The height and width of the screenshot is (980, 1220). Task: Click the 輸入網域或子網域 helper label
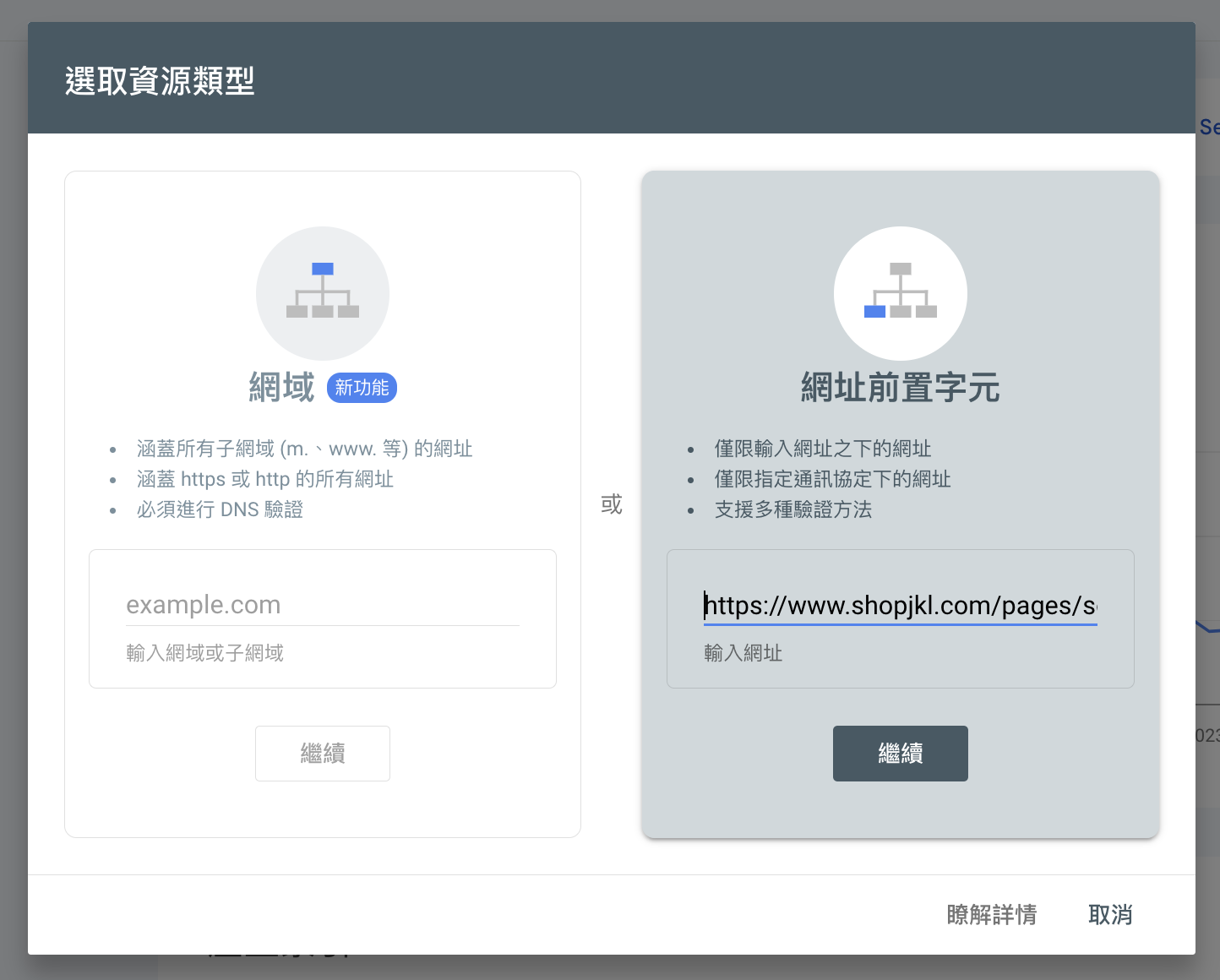click(204, 653)
